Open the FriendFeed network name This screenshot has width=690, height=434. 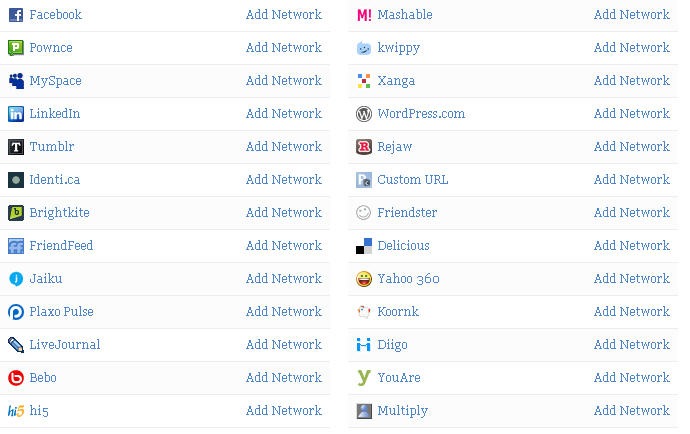(61, 246)
